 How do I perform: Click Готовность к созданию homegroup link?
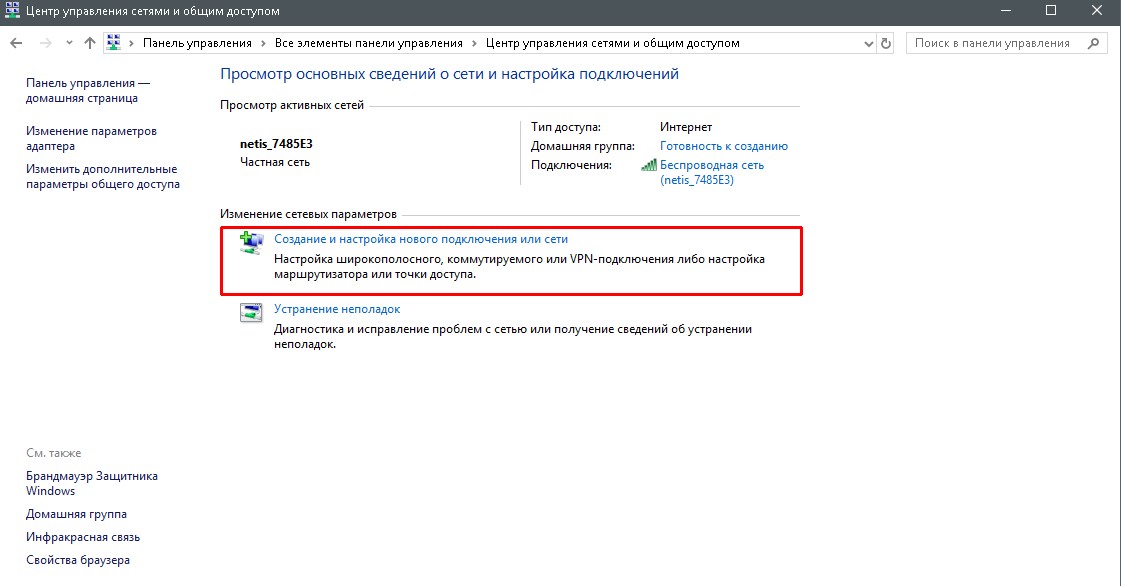click(x=724, y=146)
